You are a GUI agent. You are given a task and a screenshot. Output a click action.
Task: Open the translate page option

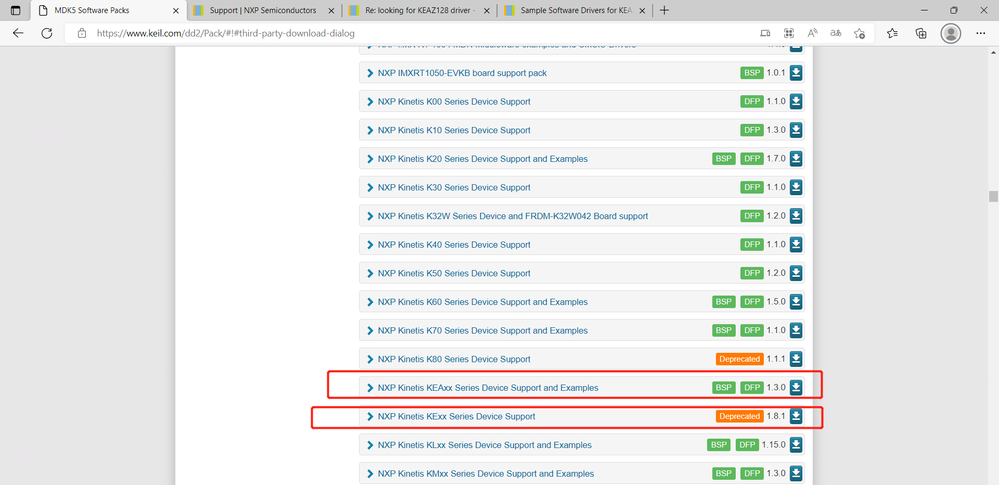836,33
